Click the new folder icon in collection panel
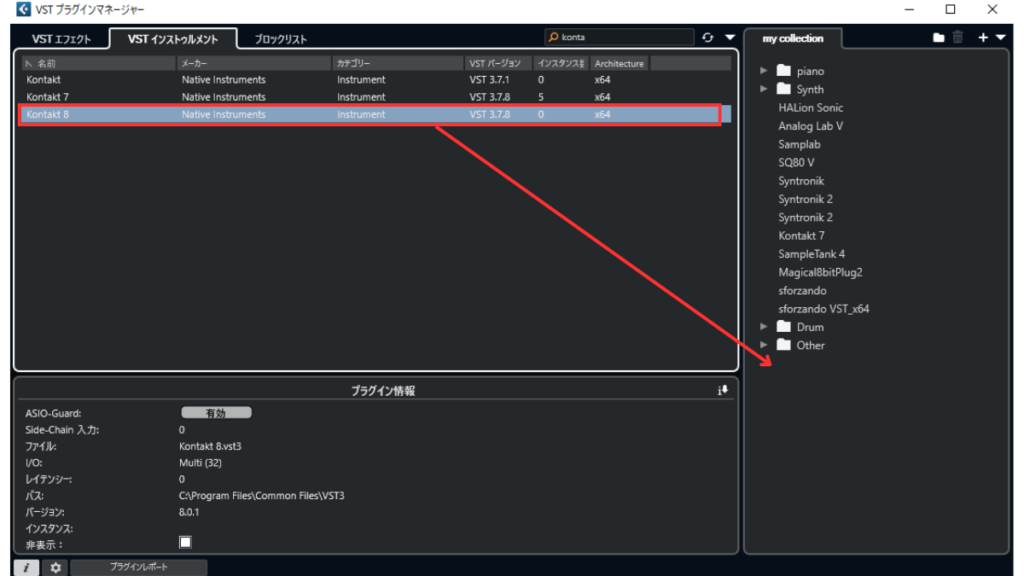 (x=938, y=38)
